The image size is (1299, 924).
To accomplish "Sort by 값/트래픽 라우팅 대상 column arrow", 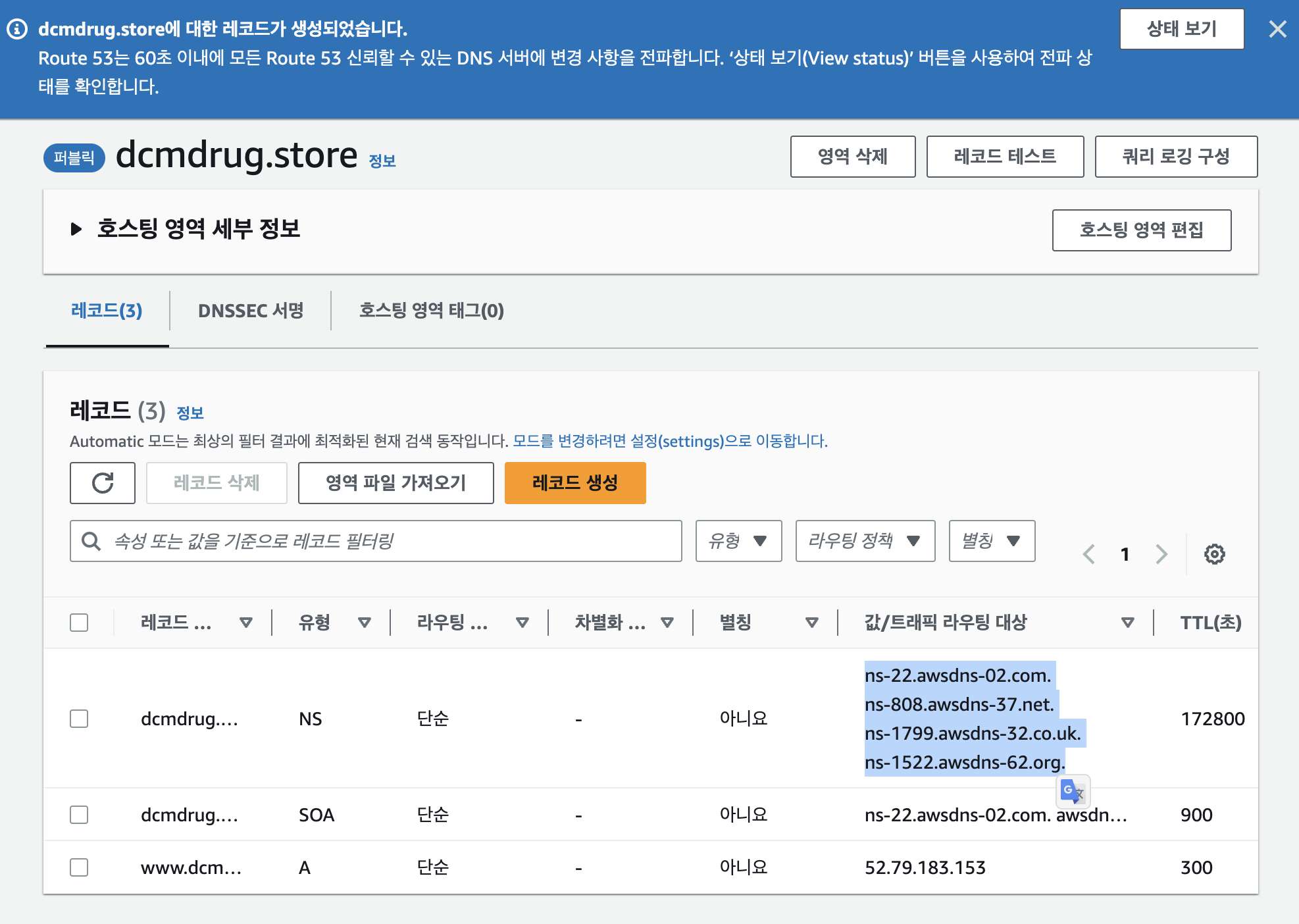I will (x=1127, y=623).
